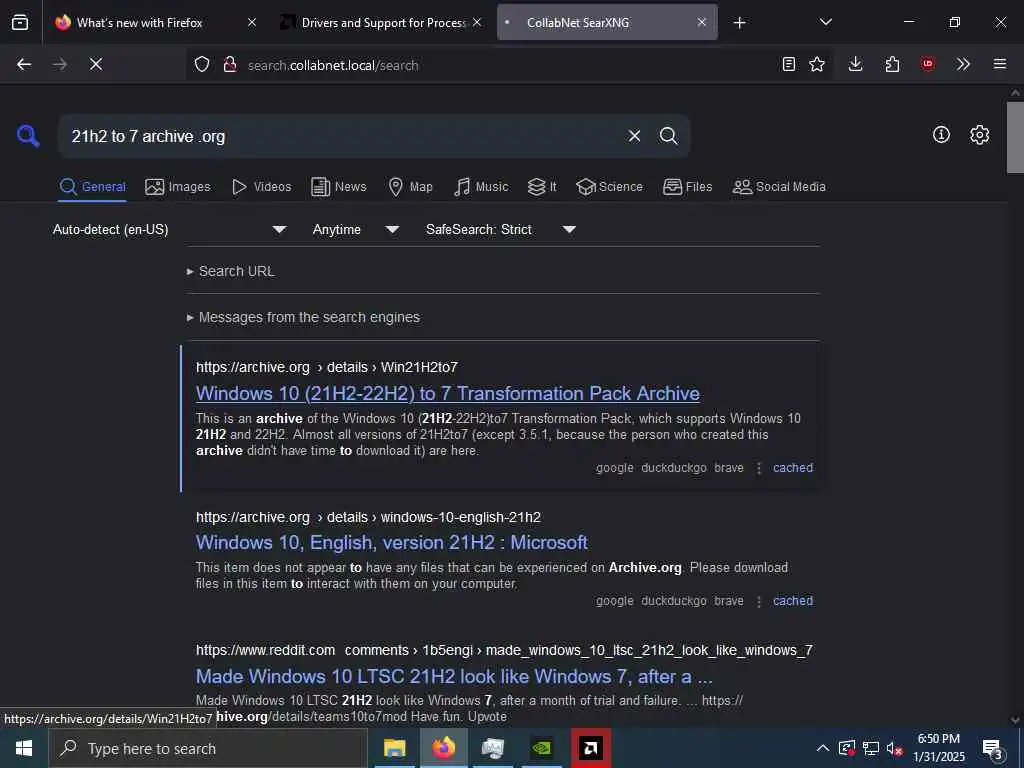Open SearXNG preferences gear icon

(x=980, y=135)
